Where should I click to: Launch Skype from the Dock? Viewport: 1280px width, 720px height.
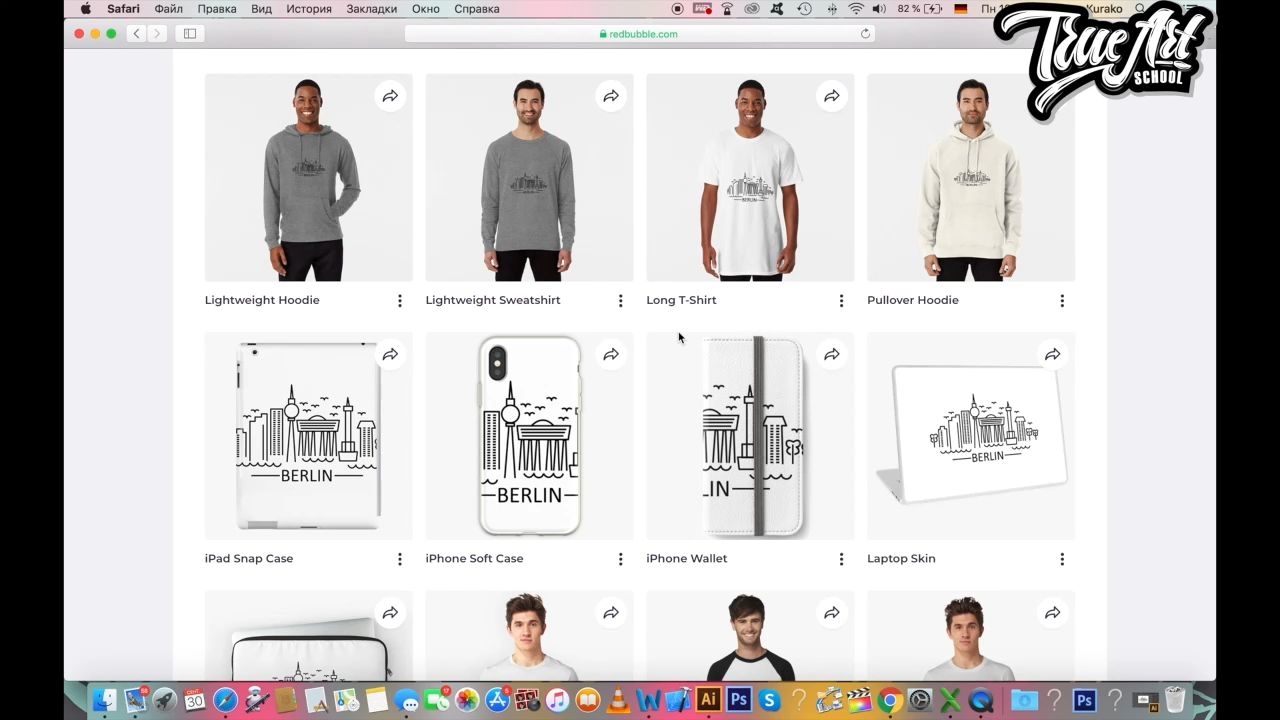(x=769, y=700)
